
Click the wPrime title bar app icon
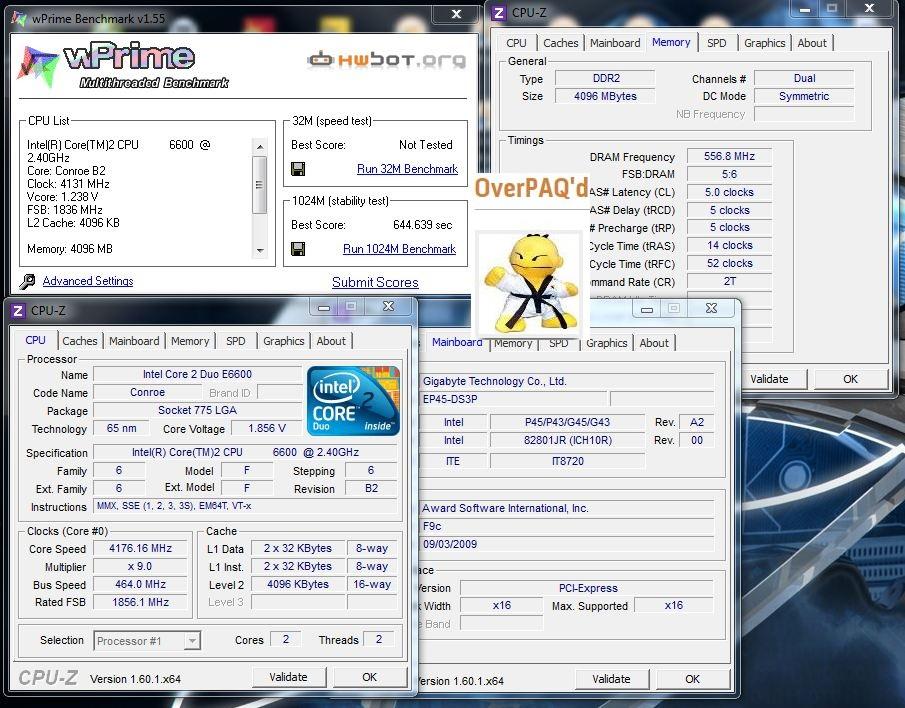tap(18, 18)
